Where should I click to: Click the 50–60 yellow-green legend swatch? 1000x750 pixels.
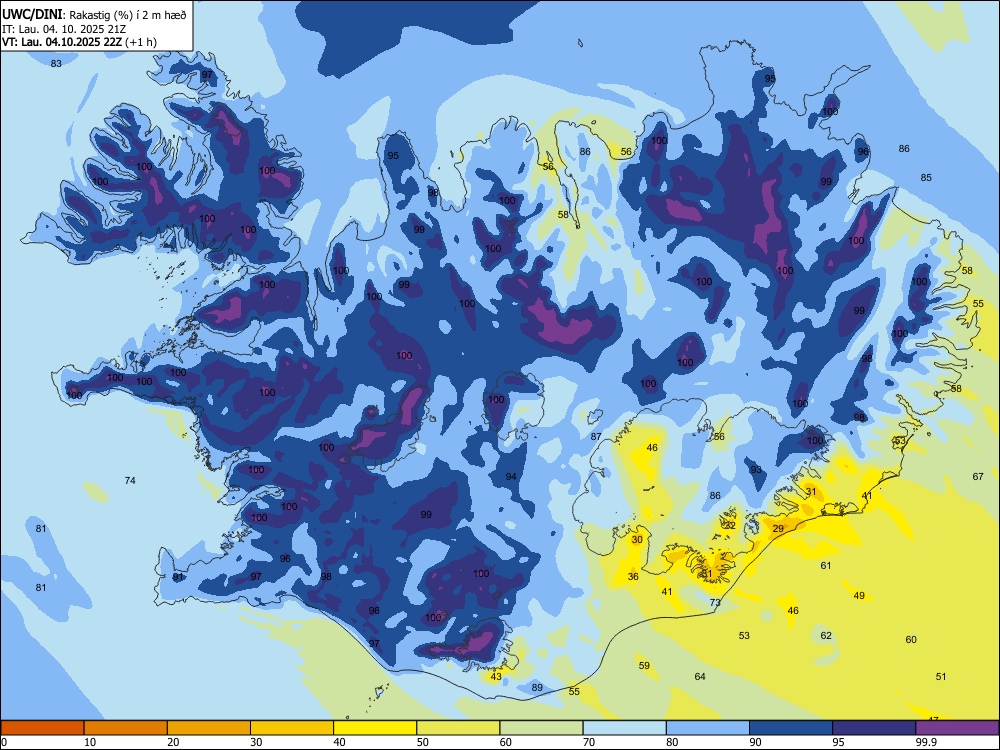pyautogui.click(x=458, y=728)
